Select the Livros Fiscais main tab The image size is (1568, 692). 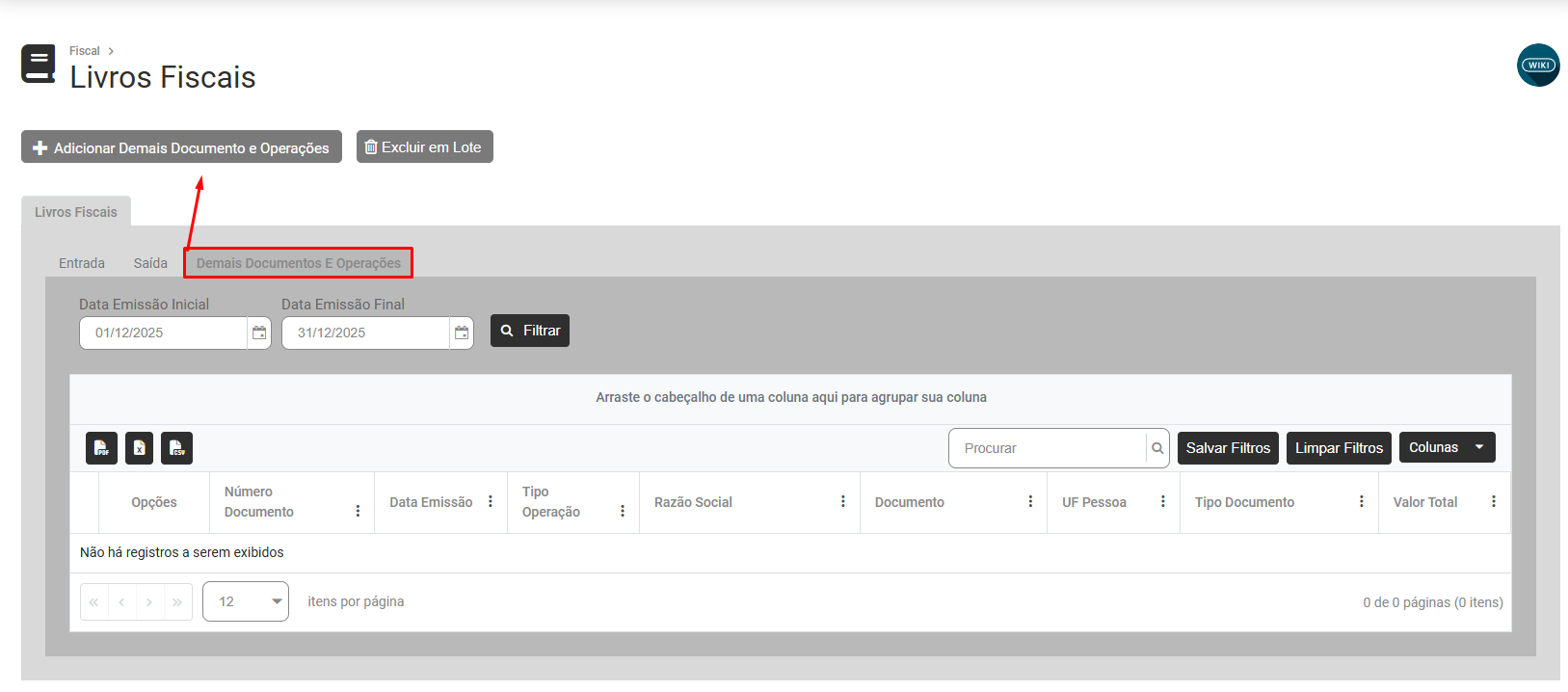coord(76,212)
